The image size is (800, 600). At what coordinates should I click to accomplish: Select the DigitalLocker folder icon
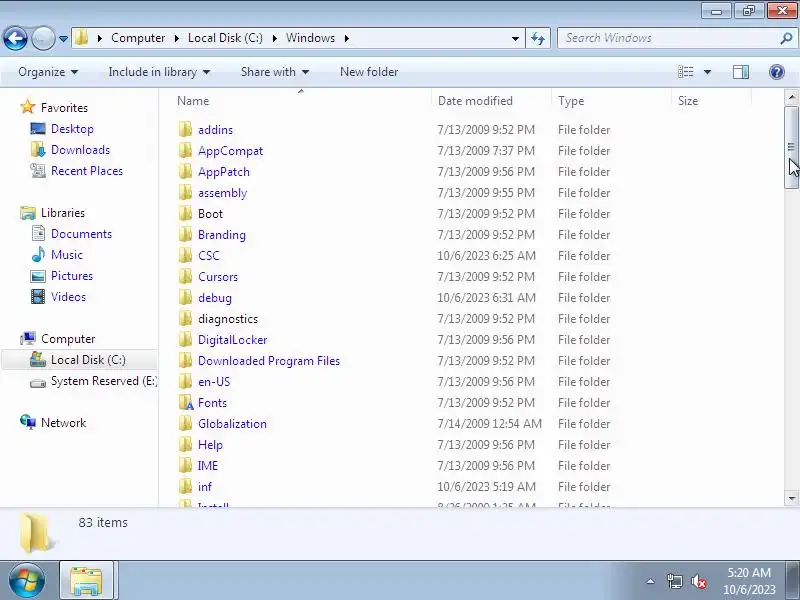(186, 339)
